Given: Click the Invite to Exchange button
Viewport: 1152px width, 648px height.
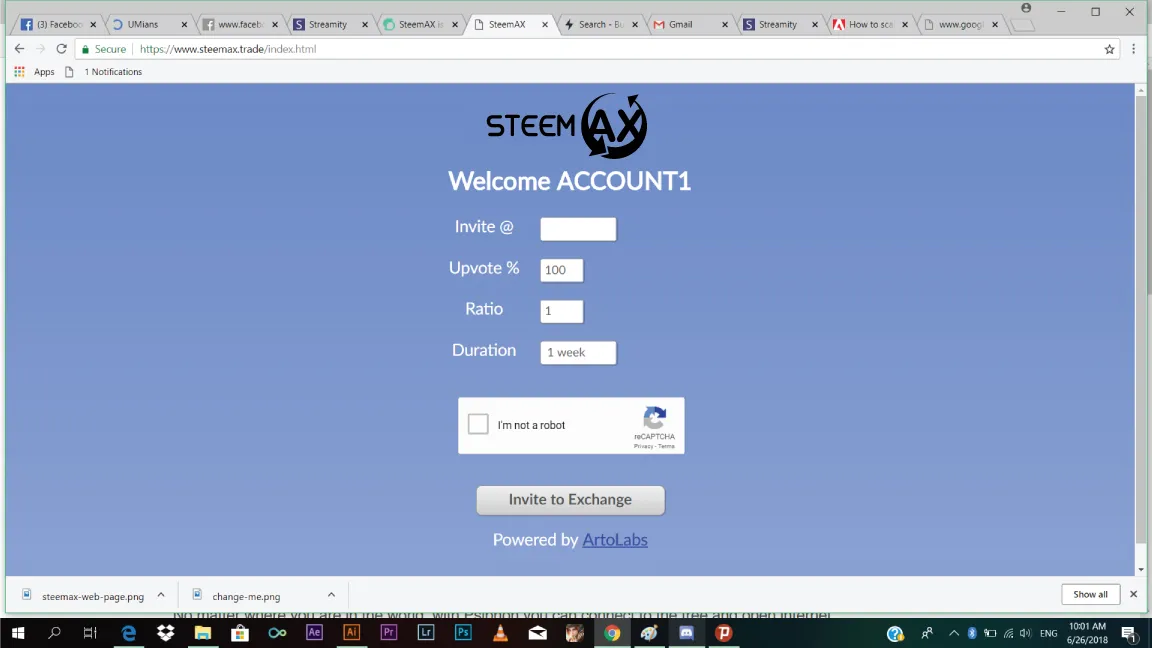Looking at the screenshot, I should [x=570, y=500].
